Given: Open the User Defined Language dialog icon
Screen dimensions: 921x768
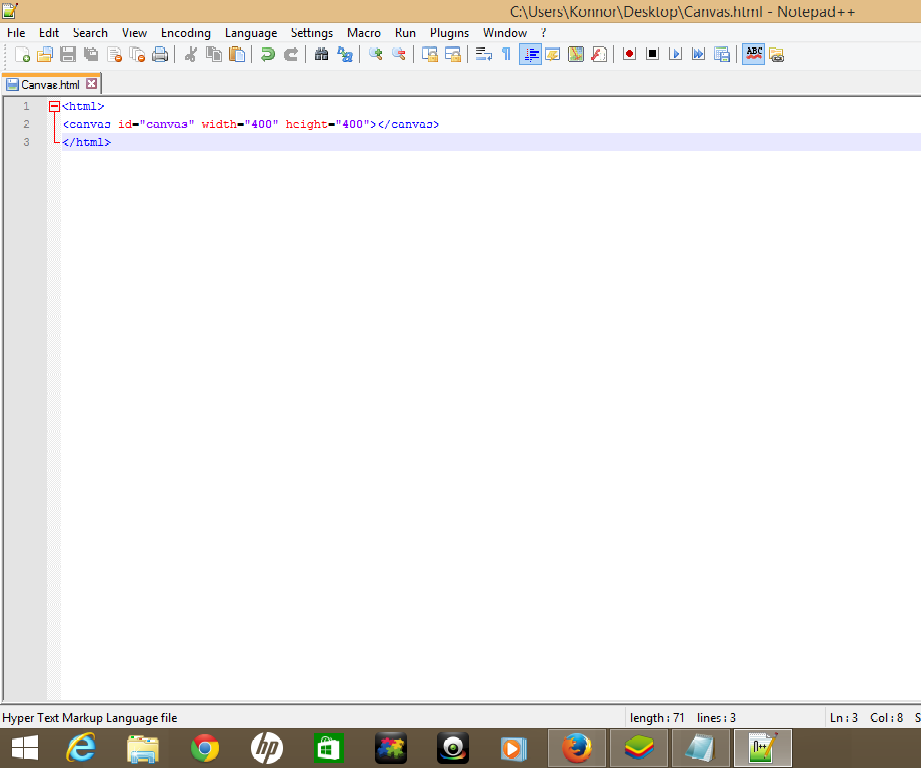Looking at the screenshot, I should [x=553, y=55].
